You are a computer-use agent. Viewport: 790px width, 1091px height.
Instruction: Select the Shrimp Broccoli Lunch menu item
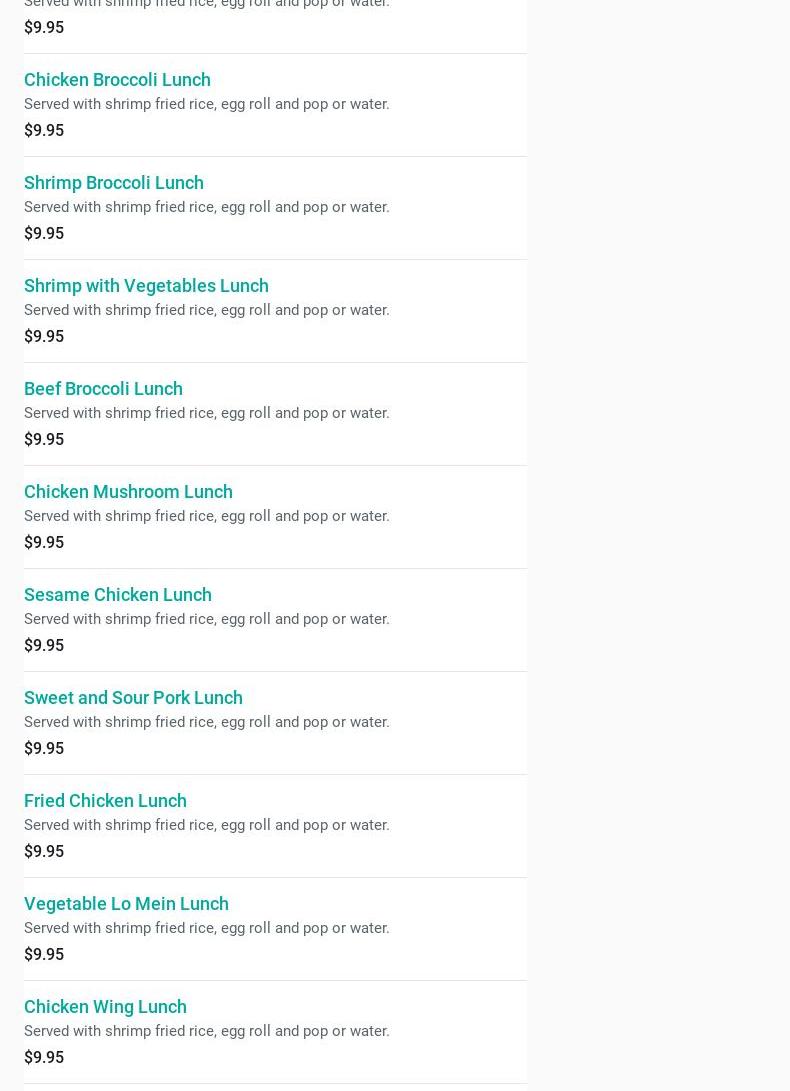click(114, 183)
